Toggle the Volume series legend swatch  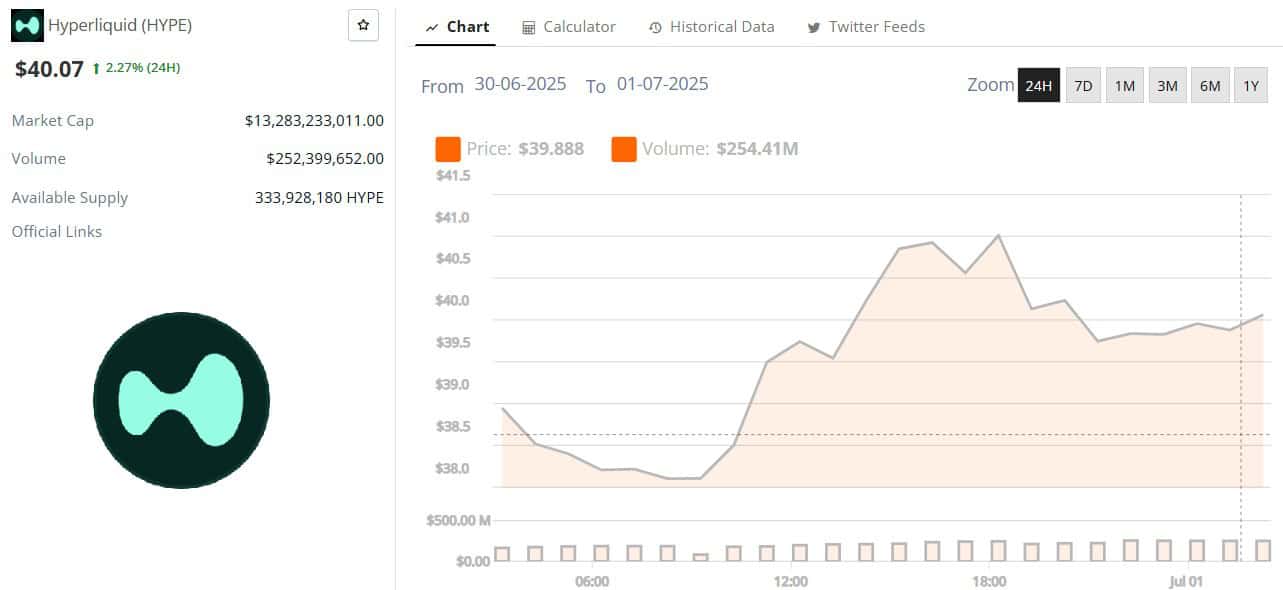pyautogui.click(x=624, y=149)
